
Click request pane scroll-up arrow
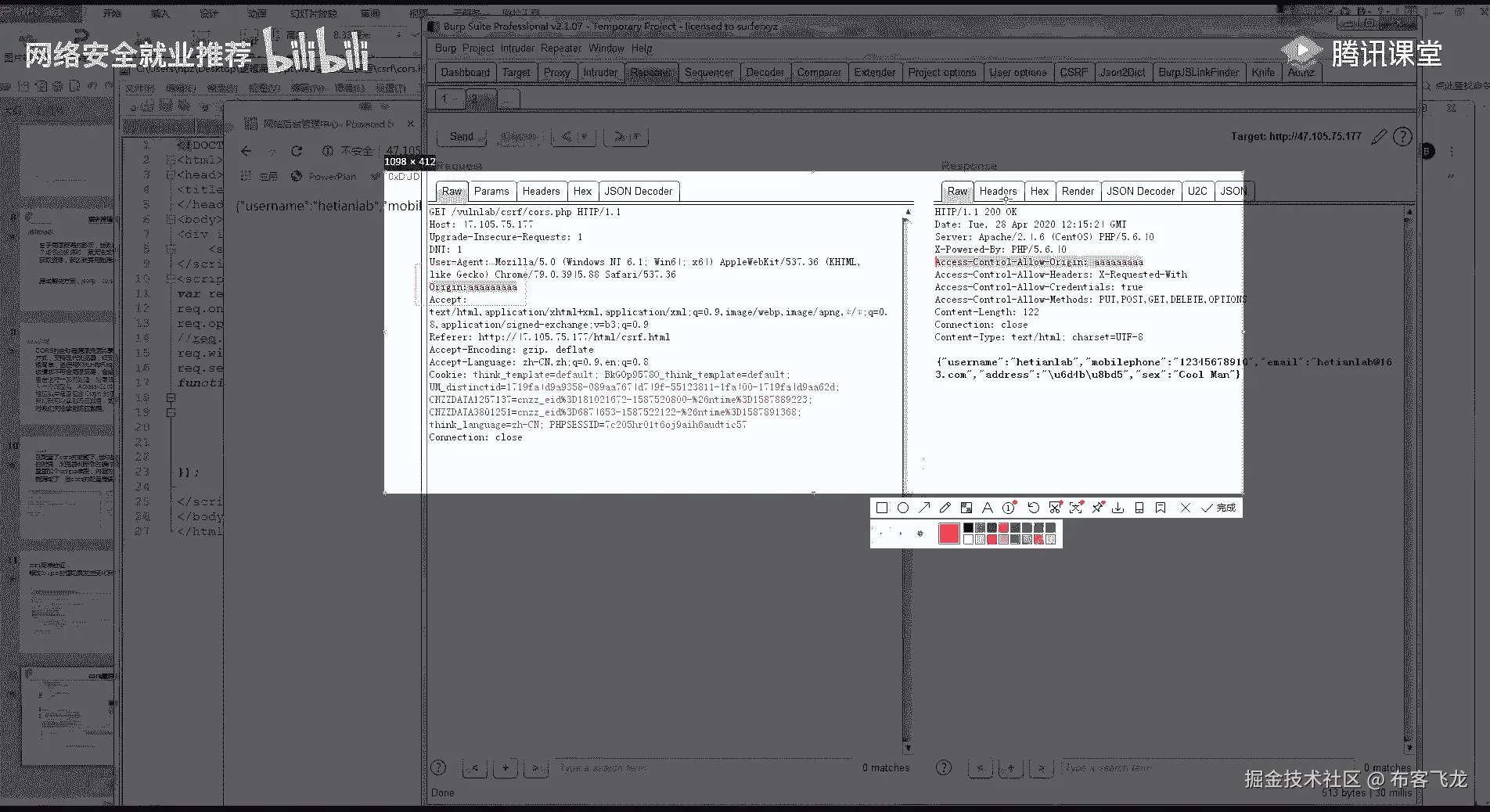coord(908,212)
